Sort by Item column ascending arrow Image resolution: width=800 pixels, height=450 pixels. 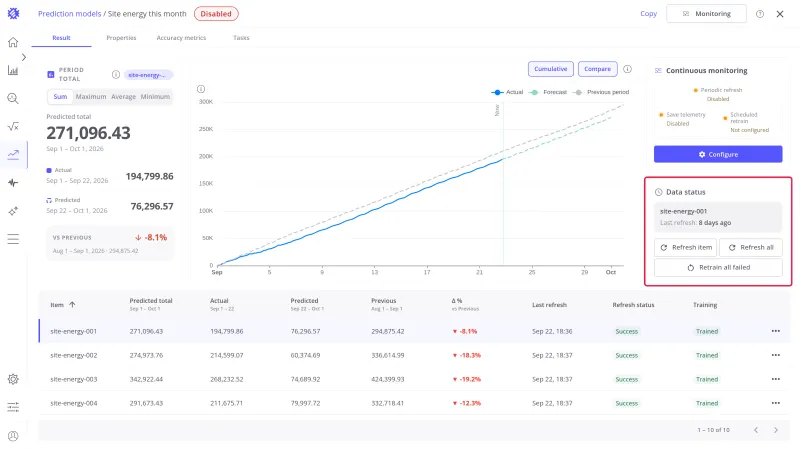(72, 305)
